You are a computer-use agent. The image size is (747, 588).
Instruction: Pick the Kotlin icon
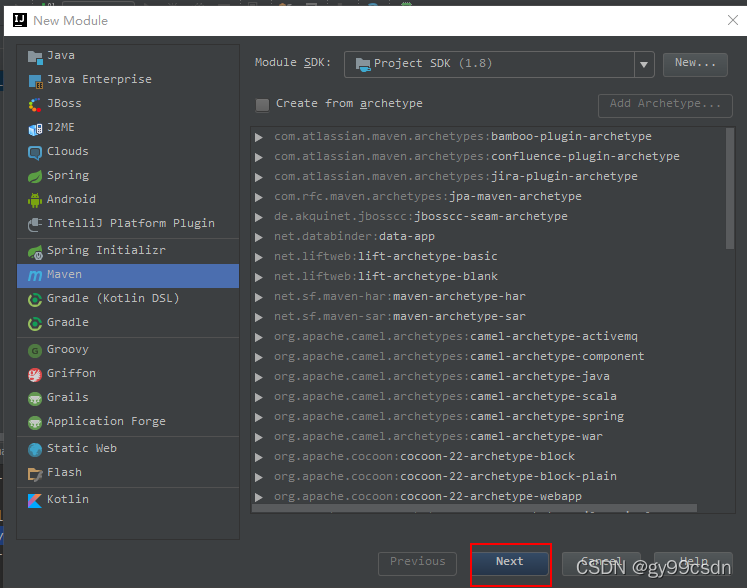click(35, 500)
